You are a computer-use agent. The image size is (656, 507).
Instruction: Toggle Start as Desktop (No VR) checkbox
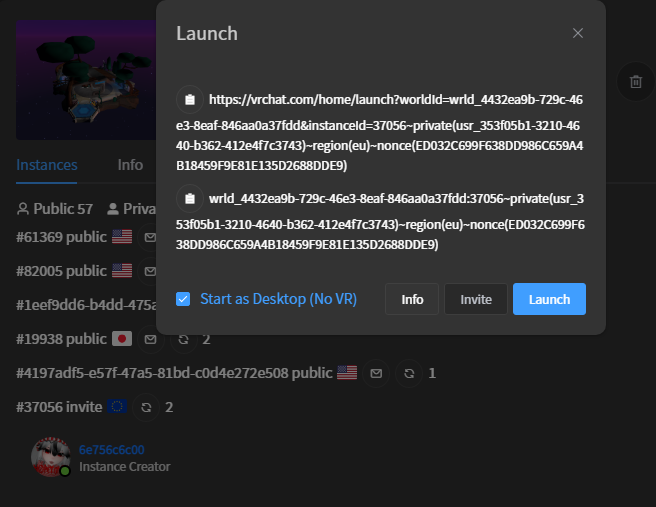[183, 299]
